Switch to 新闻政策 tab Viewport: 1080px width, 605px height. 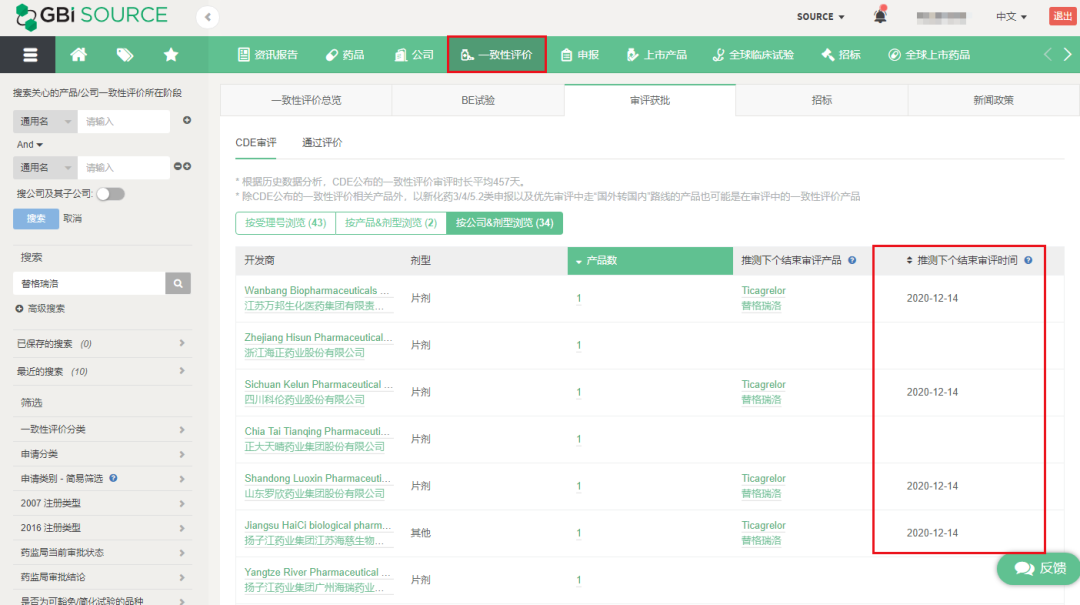993,101
